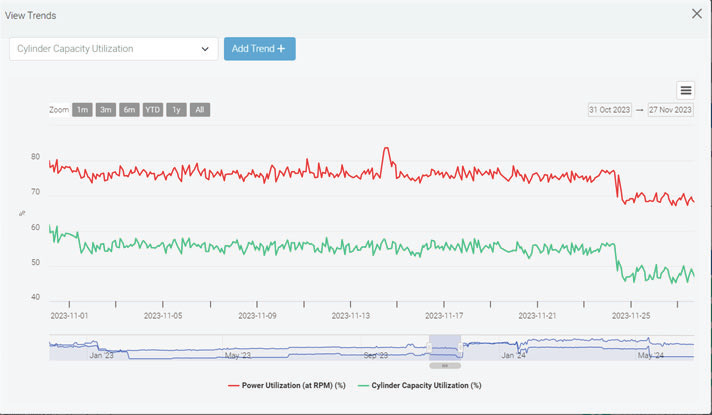Open the Cylinder Capacity Utilization dropdown
Image resolution: width=712 pixels, height=415 pixels.
coord(113,49)
